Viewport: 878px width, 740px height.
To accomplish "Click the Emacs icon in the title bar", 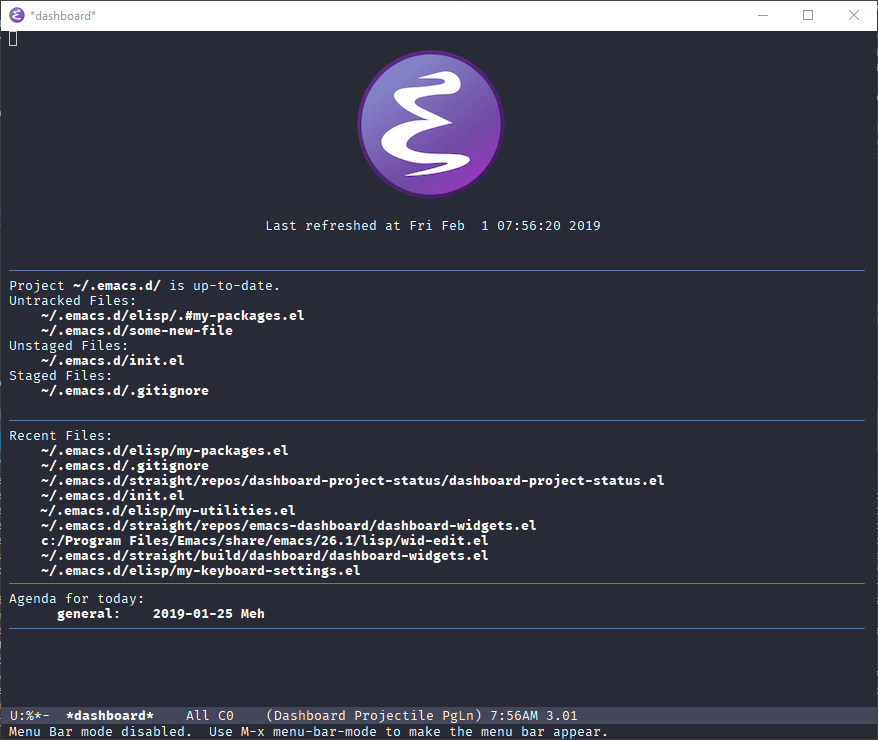I will click(x=17, y=15).
